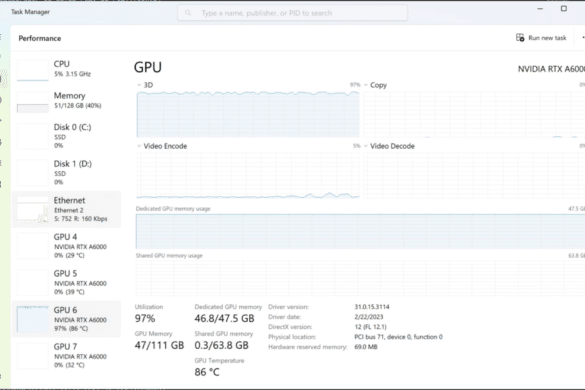The image size is (585, 390).
Task: Click the 3D utilization graph
Action: pyautogui.click(x=248, y=114)
